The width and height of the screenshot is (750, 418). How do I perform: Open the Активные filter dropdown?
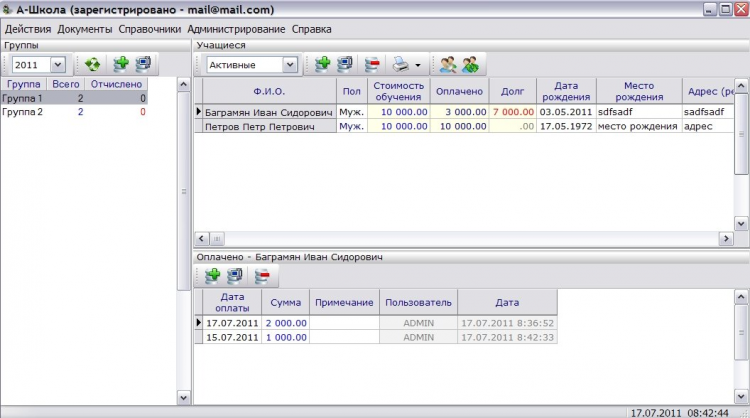(x=290, y=65)
